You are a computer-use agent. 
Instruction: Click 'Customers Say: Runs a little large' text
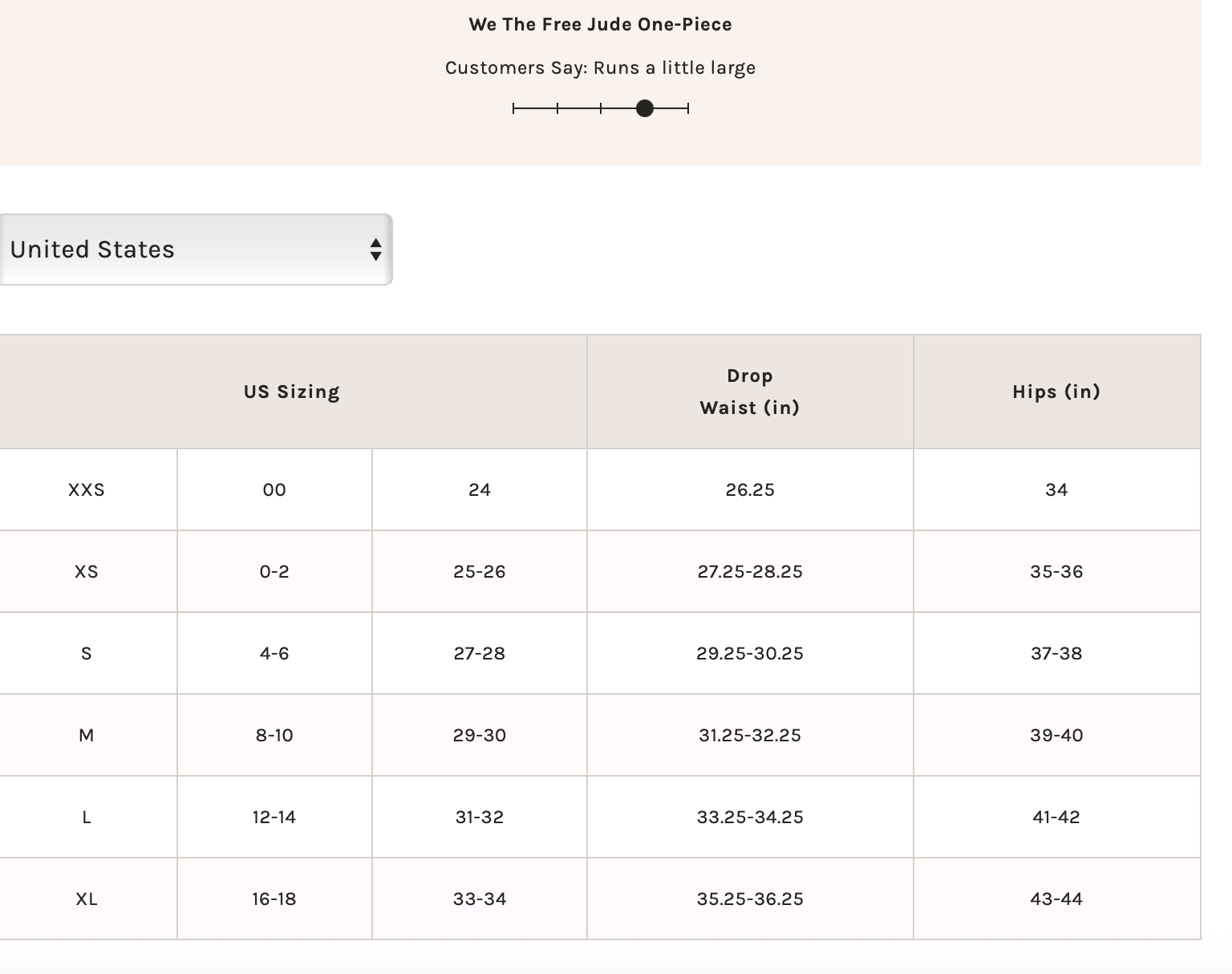pos(601,67)
